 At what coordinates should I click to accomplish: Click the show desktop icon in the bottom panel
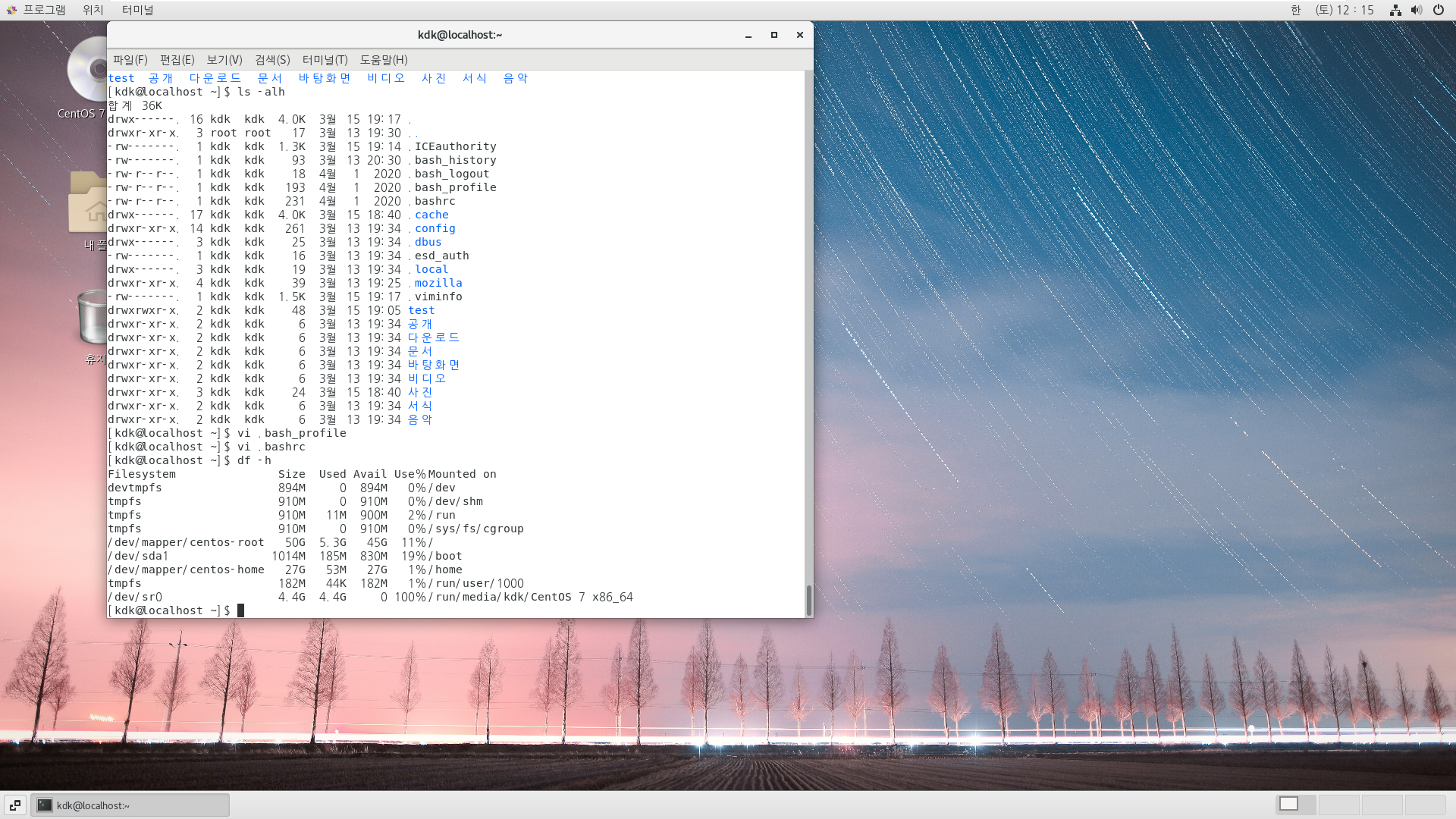click(15, 805)
